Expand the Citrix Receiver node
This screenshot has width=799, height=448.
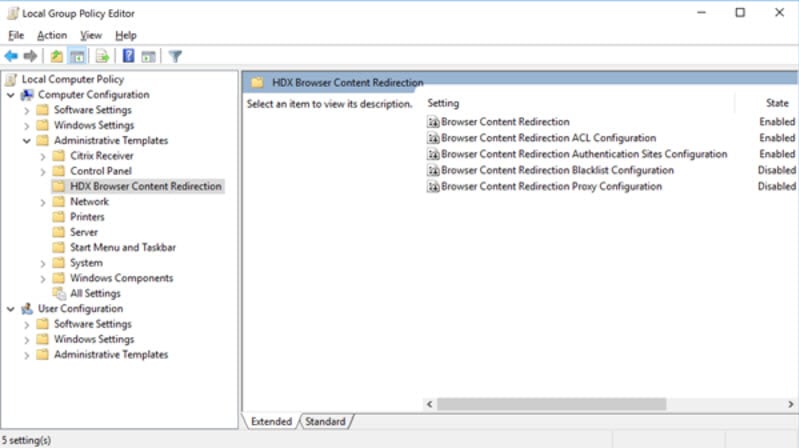tap(43, 156)
